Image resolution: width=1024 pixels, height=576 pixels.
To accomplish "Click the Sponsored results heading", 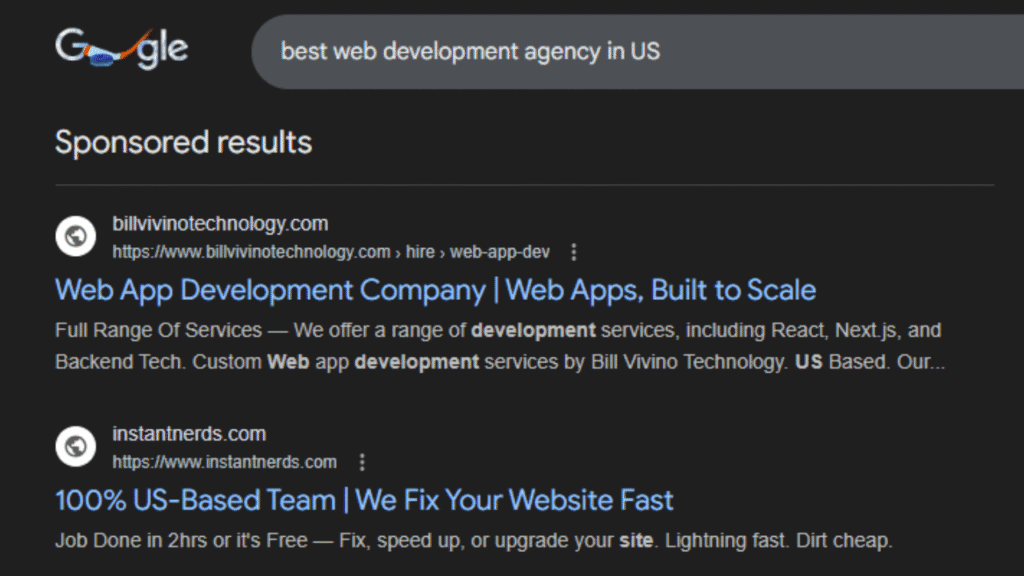I will (183, 142).
